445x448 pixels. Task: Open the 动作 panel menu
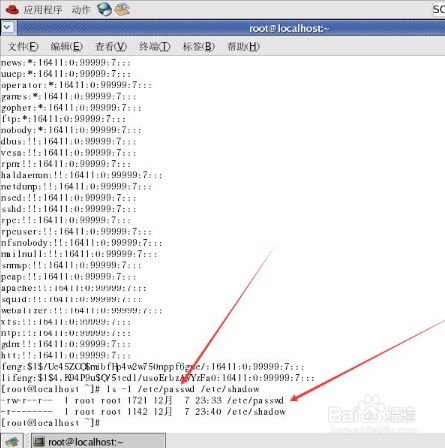tap(81, 10)
